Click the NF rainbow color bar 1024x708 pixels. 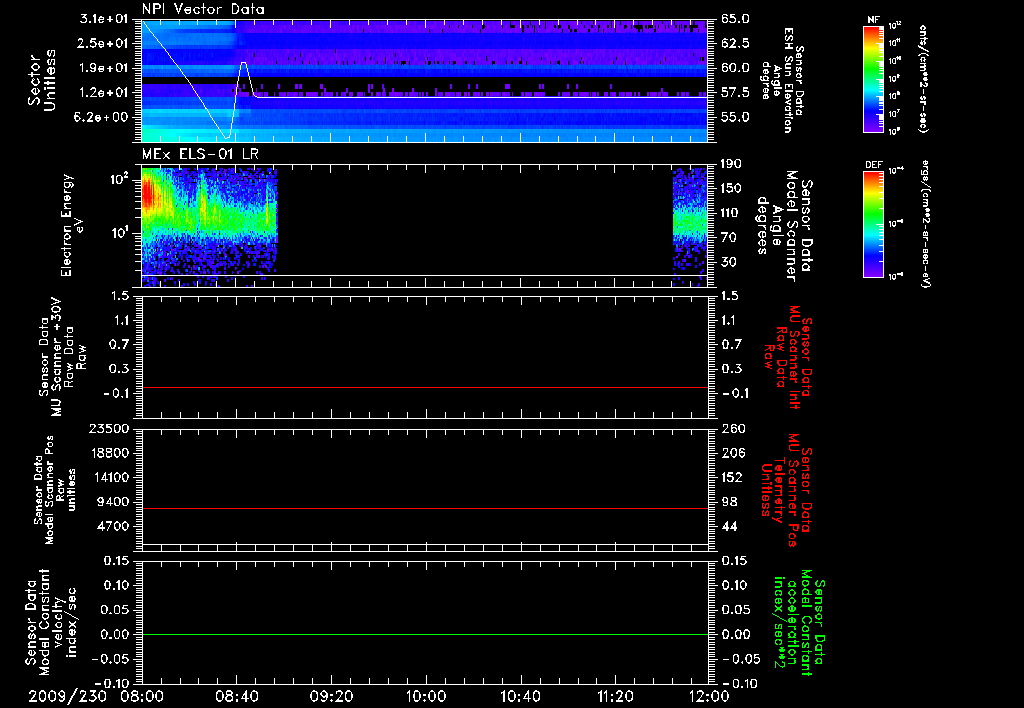pos(874,79)
